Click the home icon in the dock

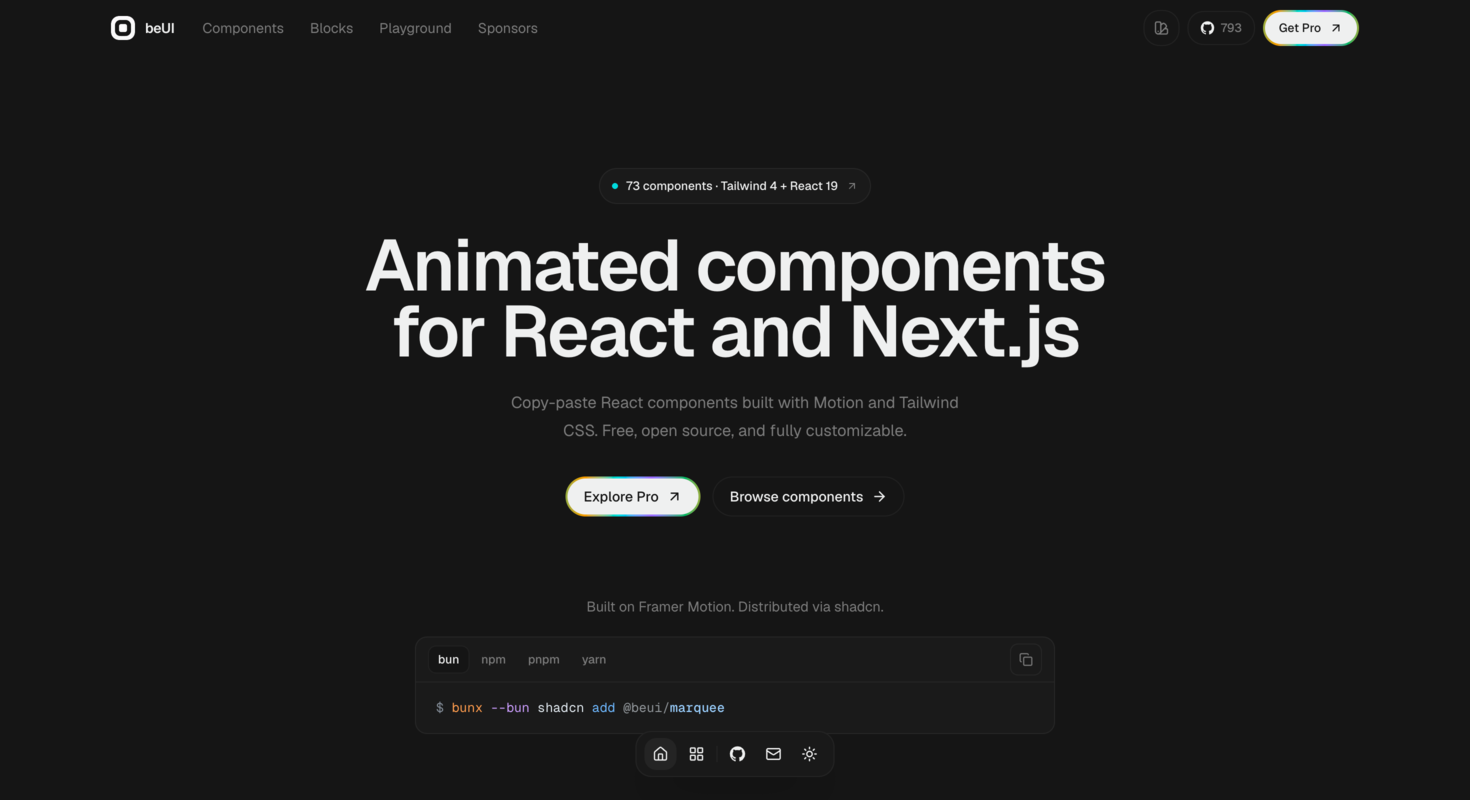click(660, 754)
